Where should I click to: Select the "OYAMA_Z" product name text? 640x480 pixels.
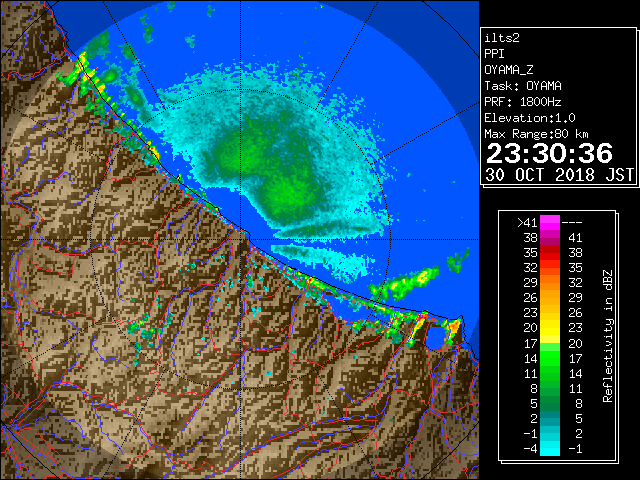[509, 70]
